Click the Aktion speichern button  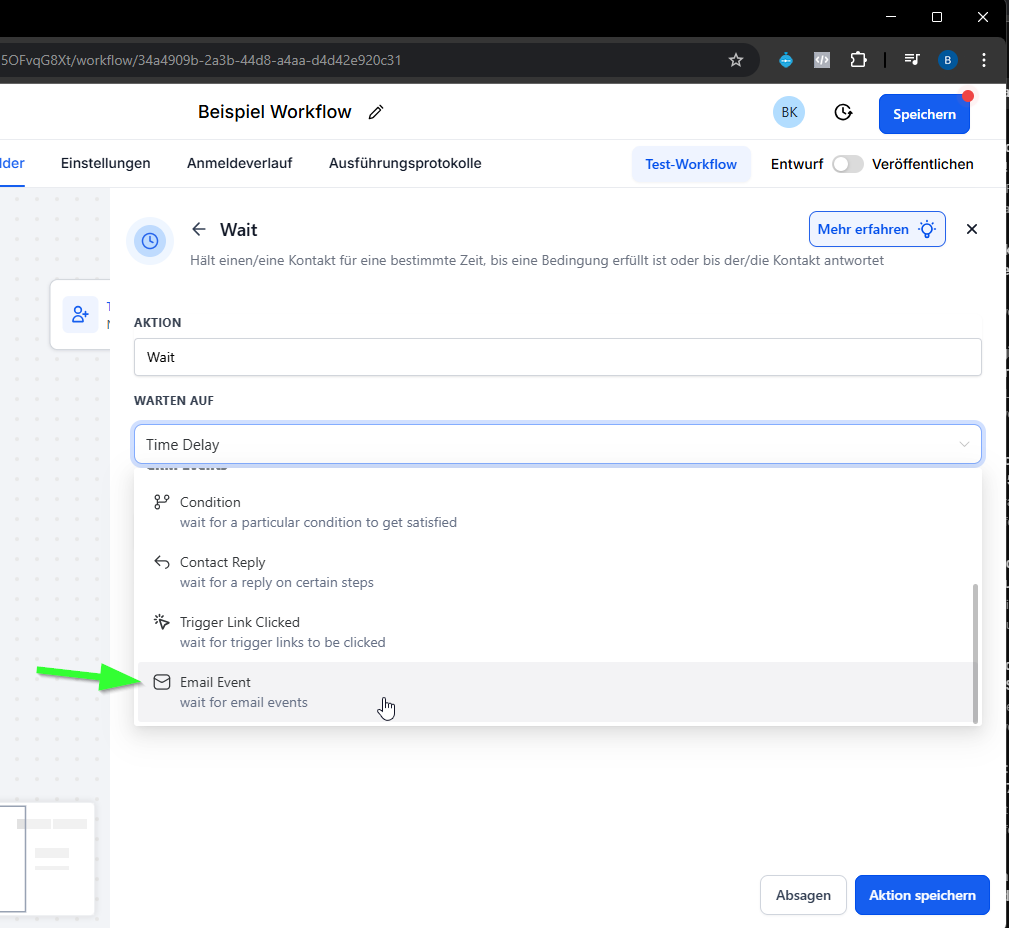coord(921,895)
